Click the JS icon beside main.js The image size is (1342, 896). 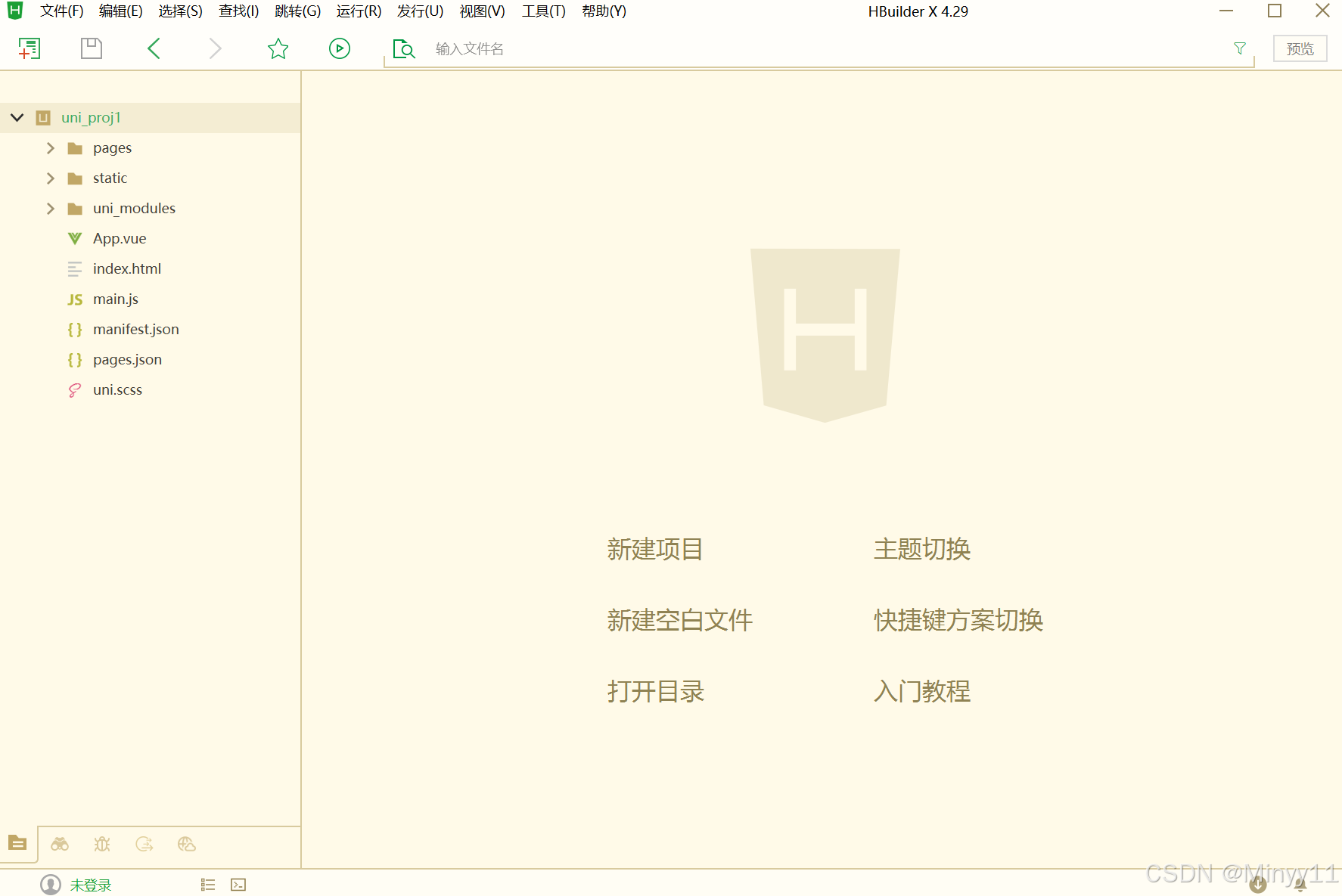point(75,299)
